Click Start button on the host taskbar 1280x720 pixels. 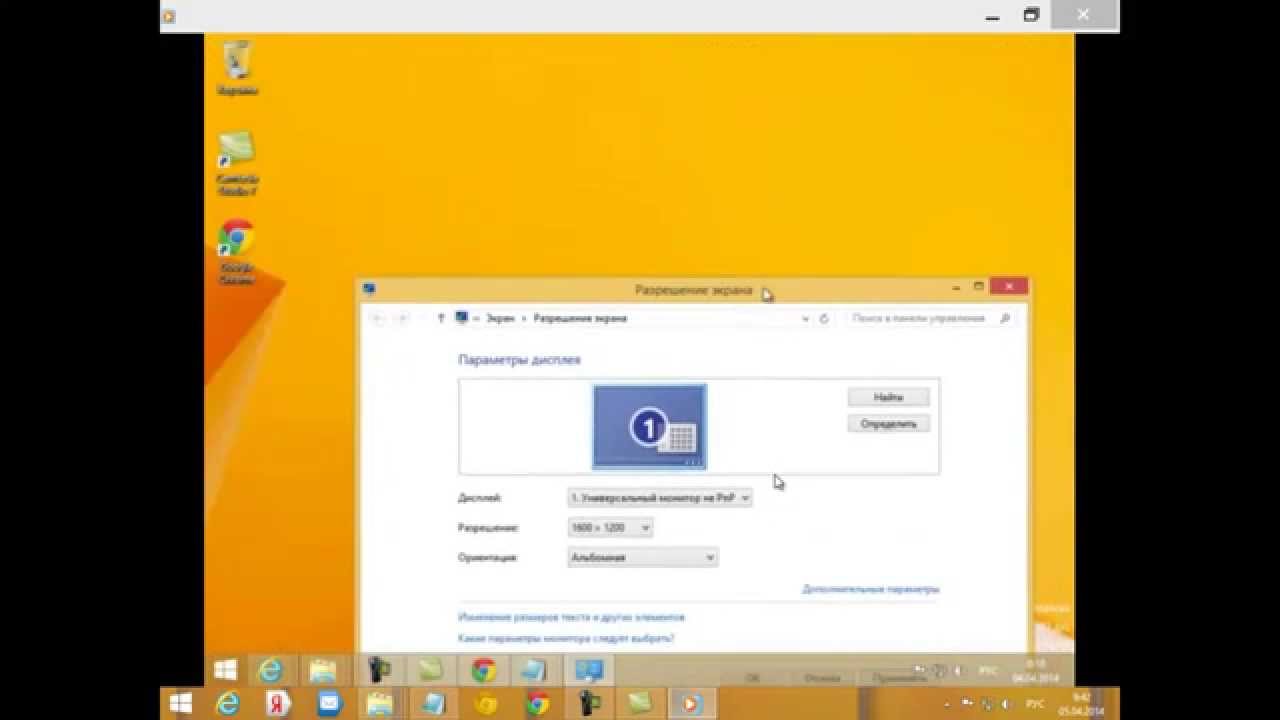[x=181, y=703]
